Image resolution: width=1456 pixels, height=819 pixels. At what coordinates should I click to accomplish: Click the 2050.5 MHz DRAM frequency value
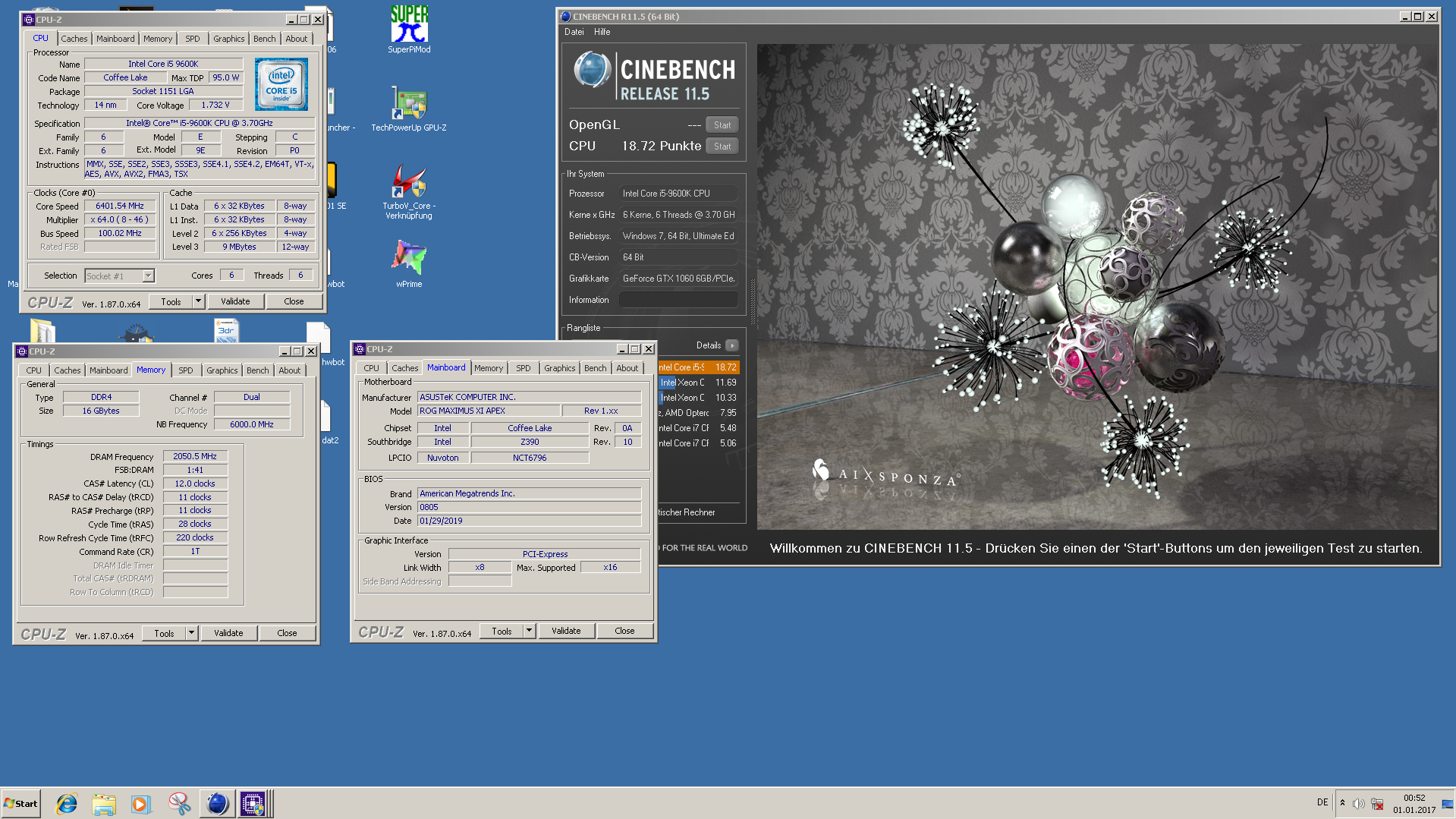195,456
